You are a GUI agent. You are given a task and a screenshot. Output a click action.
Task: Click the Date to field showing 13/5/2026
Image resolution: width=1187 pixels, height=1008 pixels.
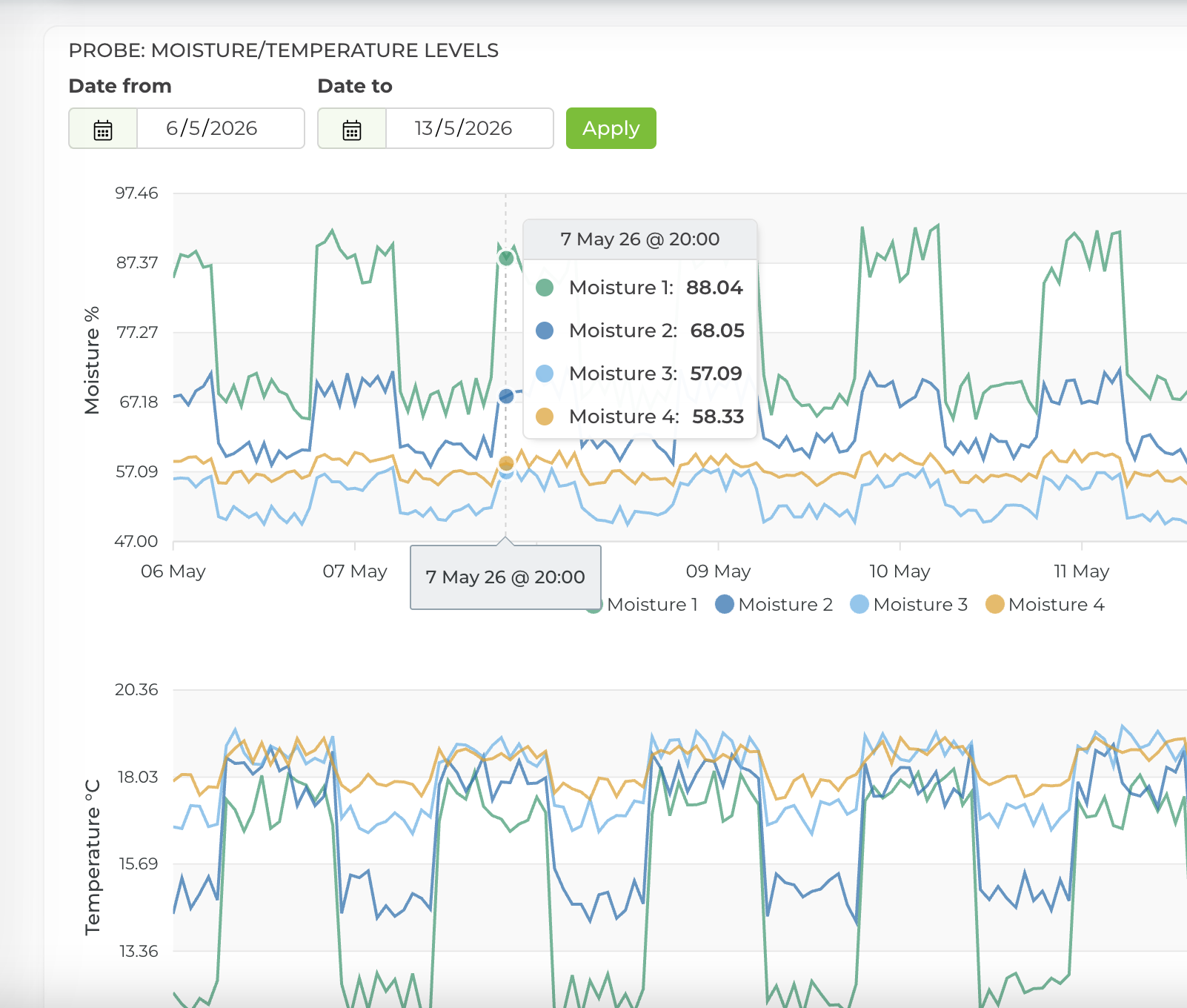coord(469,128)
